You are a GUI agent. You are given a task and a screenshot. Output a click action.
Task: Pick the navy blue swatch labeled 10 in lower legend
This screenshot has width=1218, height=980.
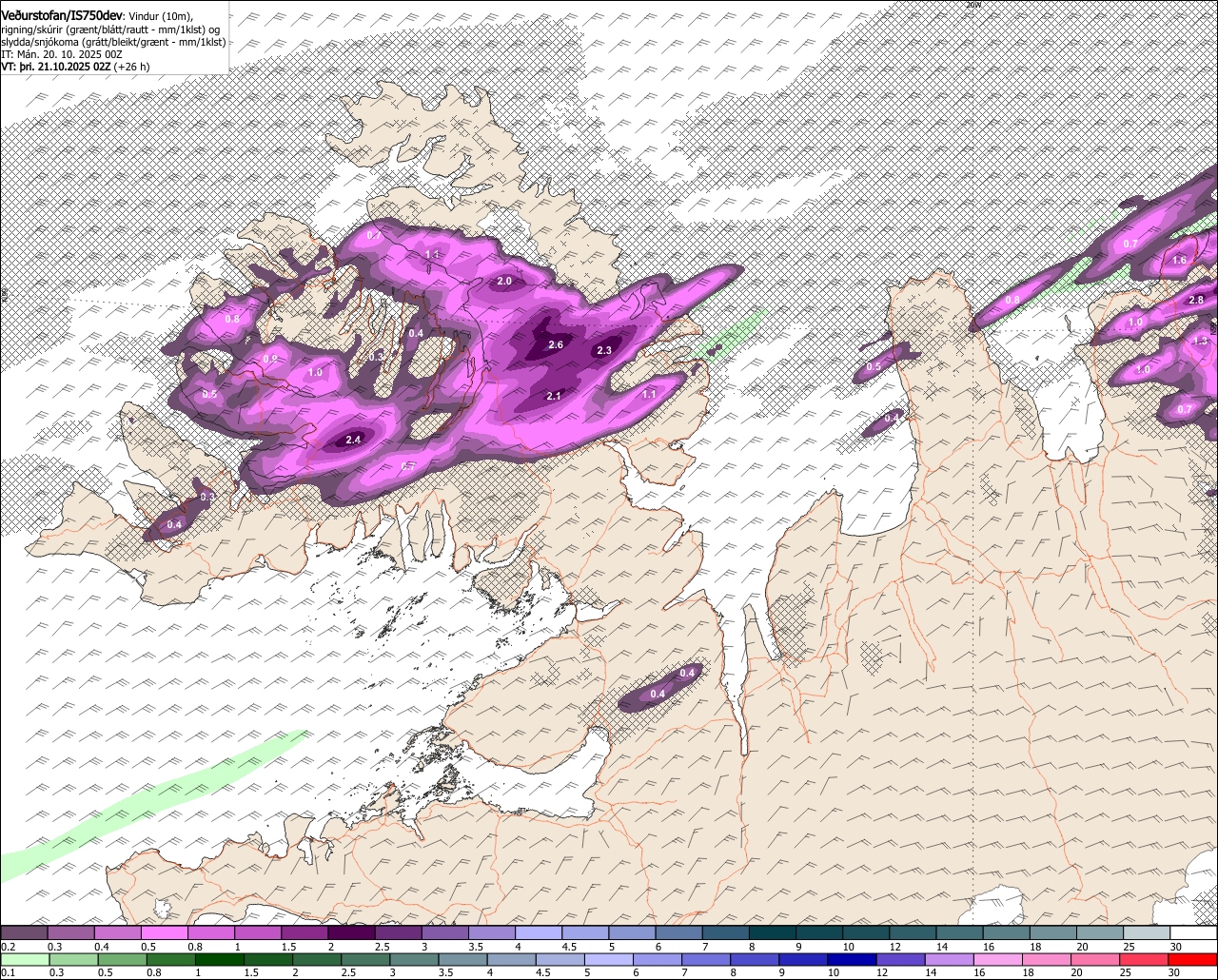853,960
